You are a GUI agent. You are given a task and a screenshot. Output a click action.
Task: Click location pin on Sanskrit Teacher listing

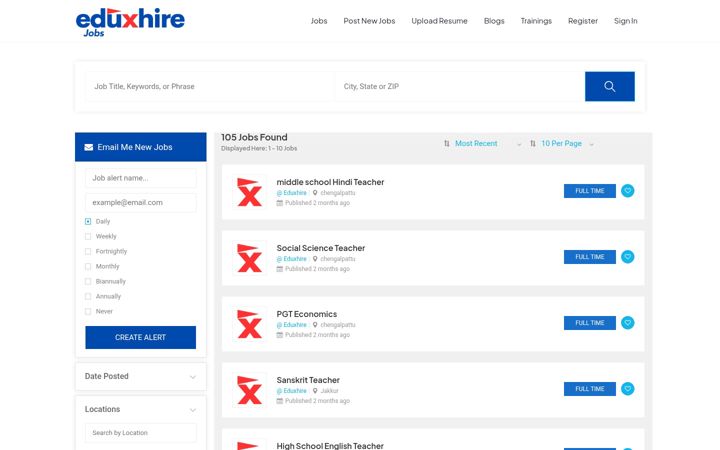coord(315,391)
